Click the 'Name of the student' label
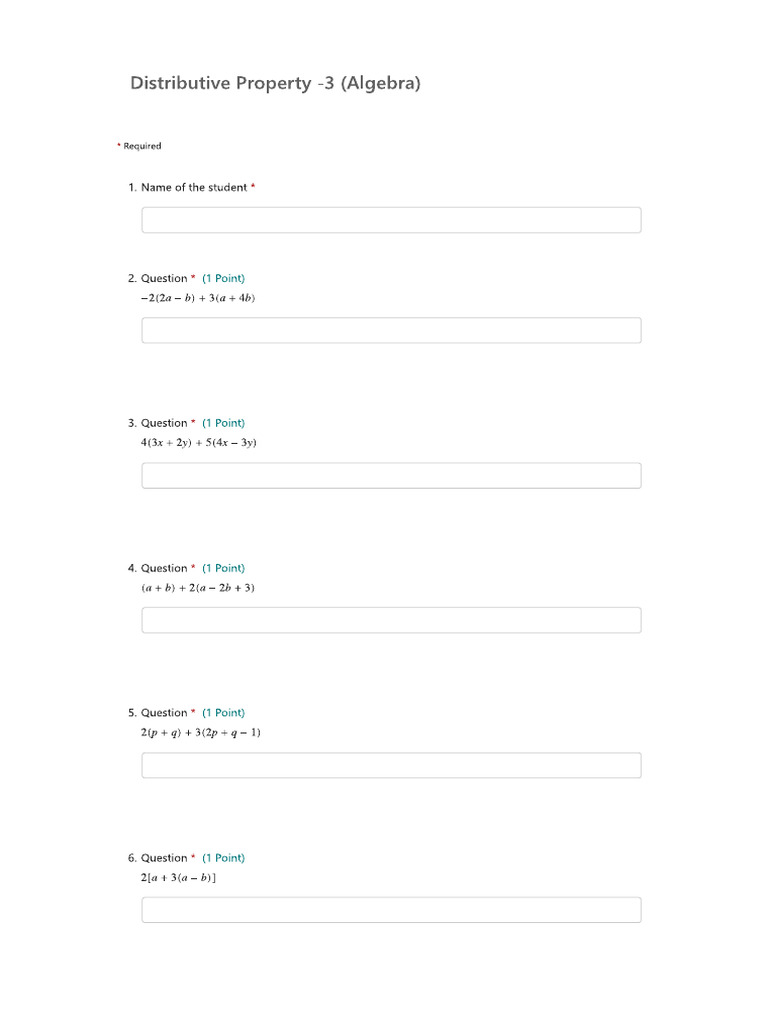The height and width of the screenshot is (1024, 768). (193, 187)
